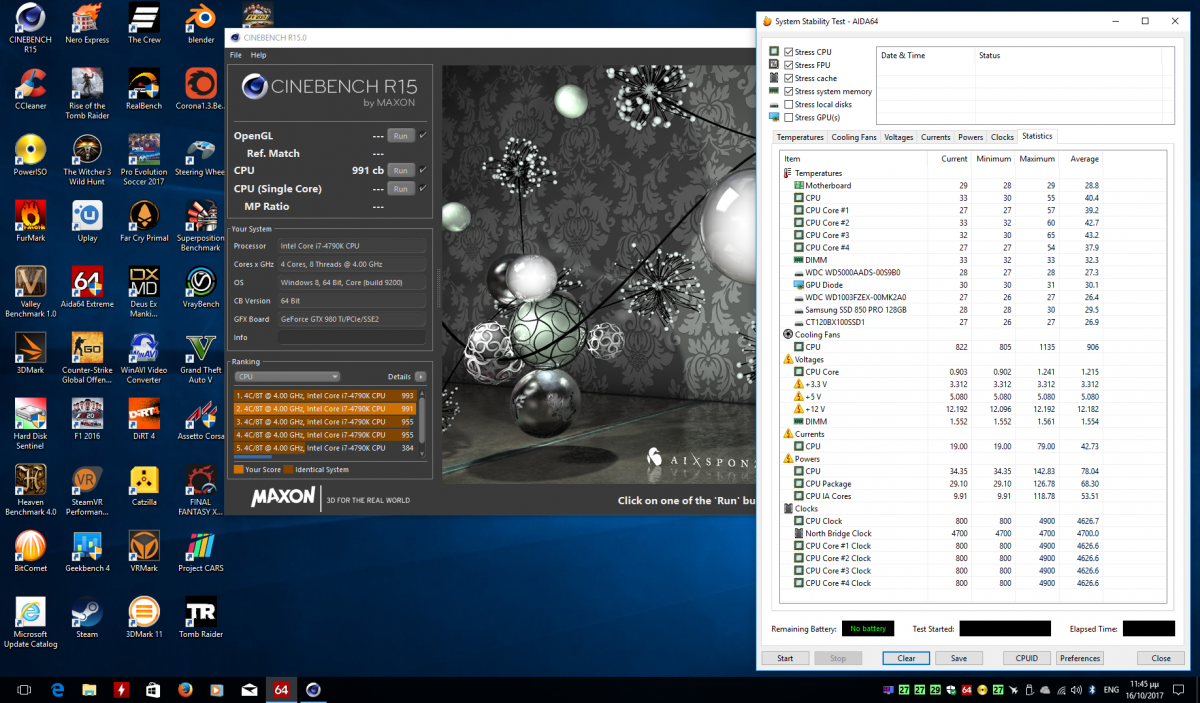Enable the Stress local disks checkbox
Screen dimensions: 1200x703
tap(789, 104)
